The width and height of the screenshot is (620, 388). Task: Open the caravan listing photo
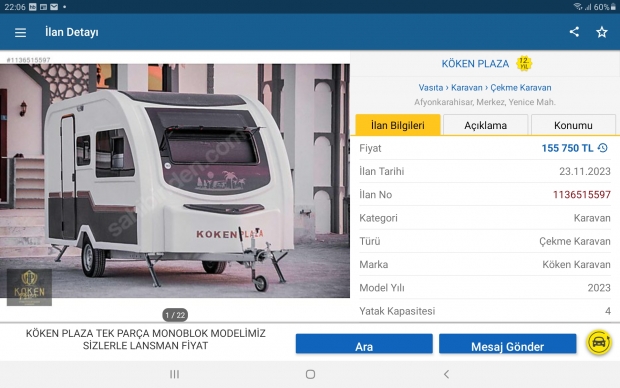point(175,181)
